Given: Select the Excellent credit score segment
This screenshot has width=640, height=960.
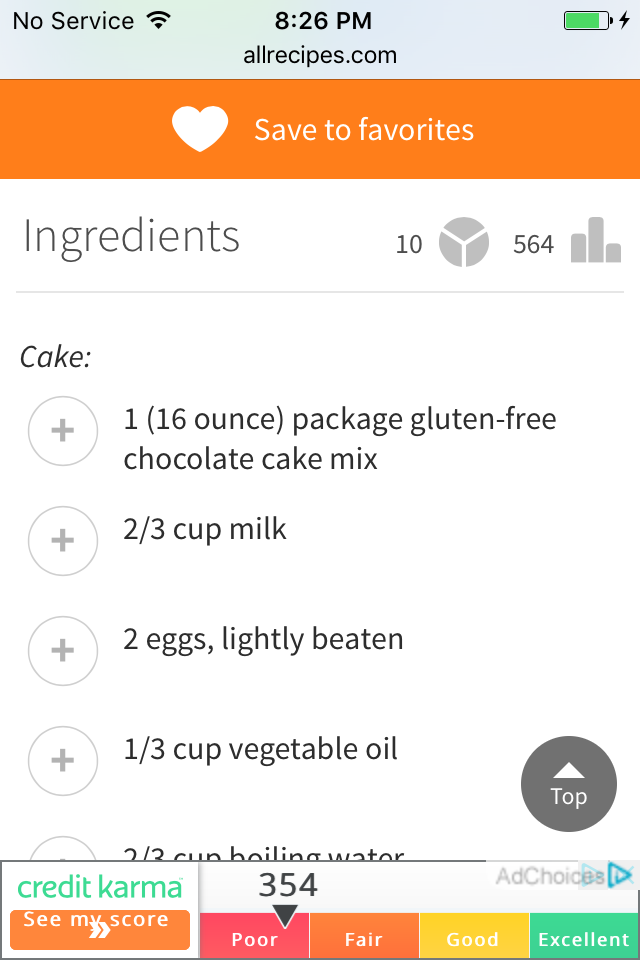Looking at the screenshot, I should point(584,939).
